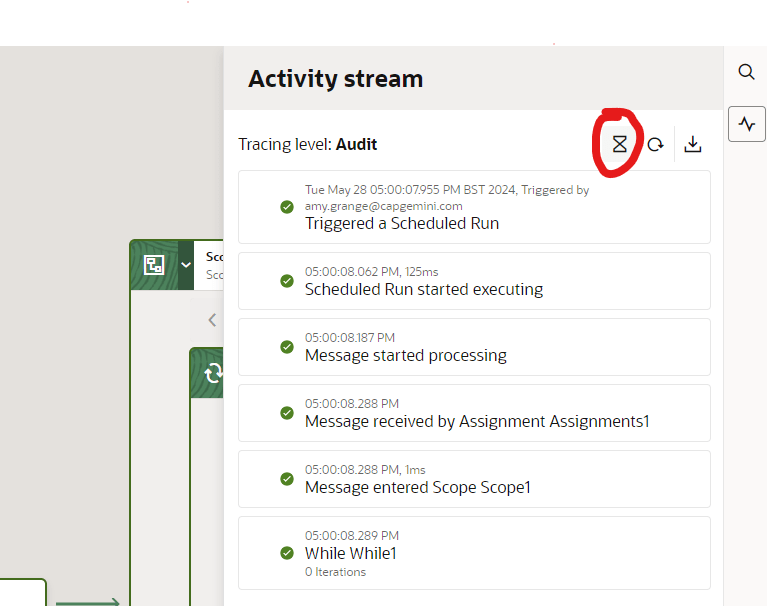Image resolution: width=767 pixels, height=606 pixels.
Task: Select Message received by Assignment Assignments1
Action: 476,422
